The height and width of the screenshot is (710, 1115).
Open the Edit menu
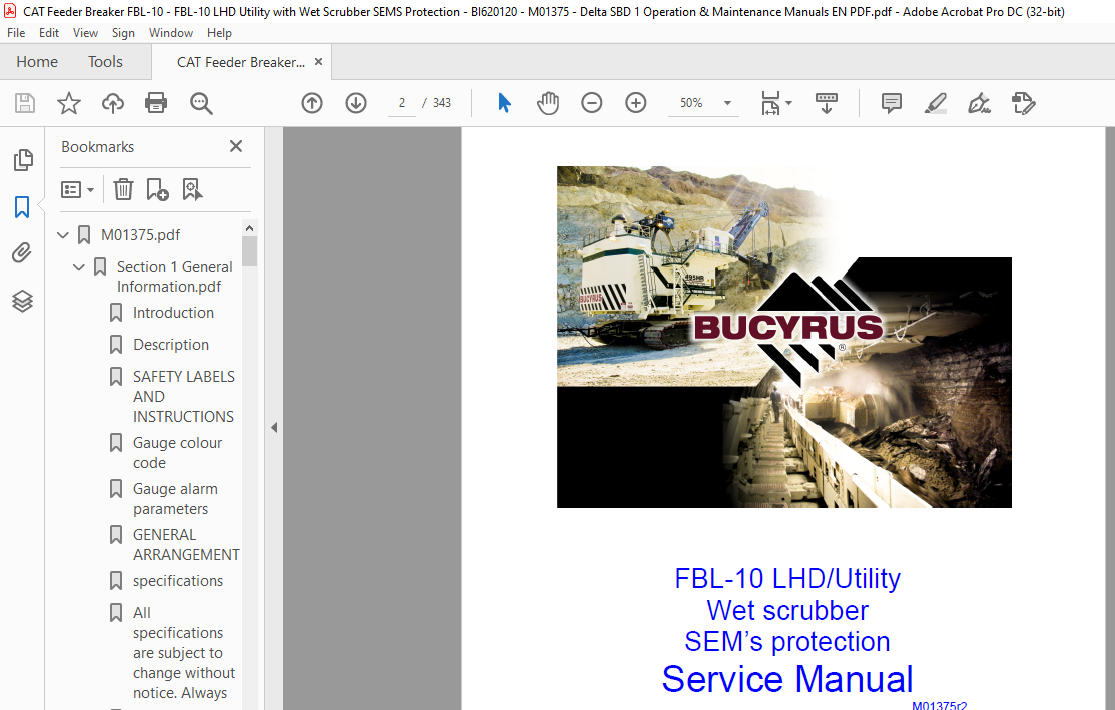(49, 33)
